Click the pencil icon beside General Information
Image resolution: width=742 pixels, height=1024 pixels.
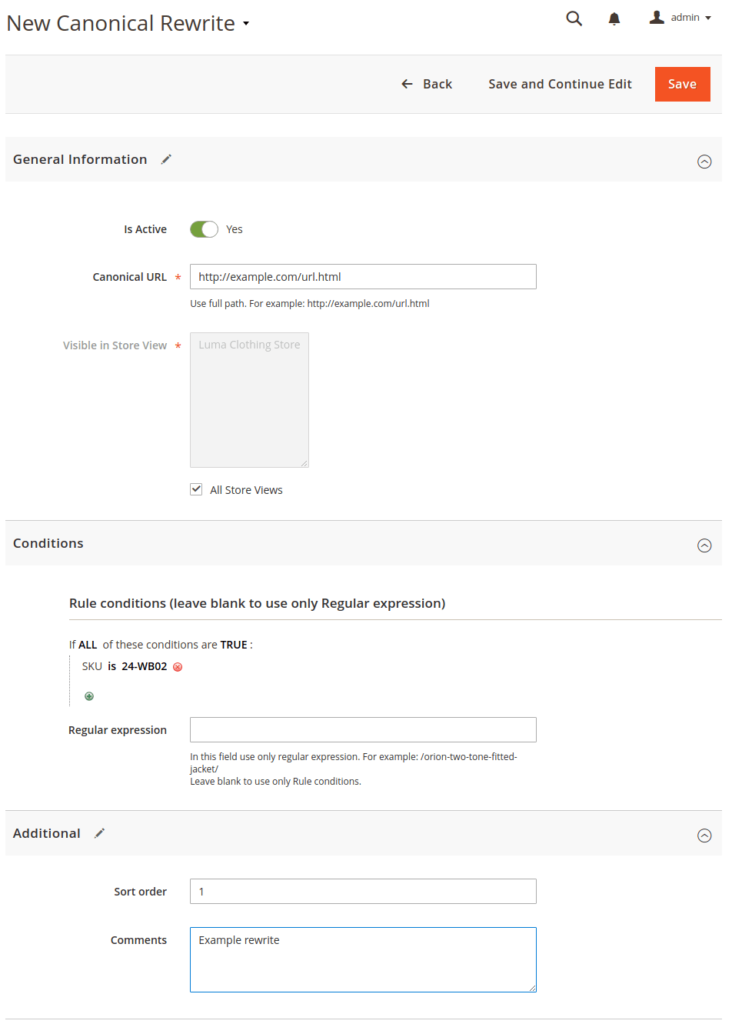coord(166,159)
